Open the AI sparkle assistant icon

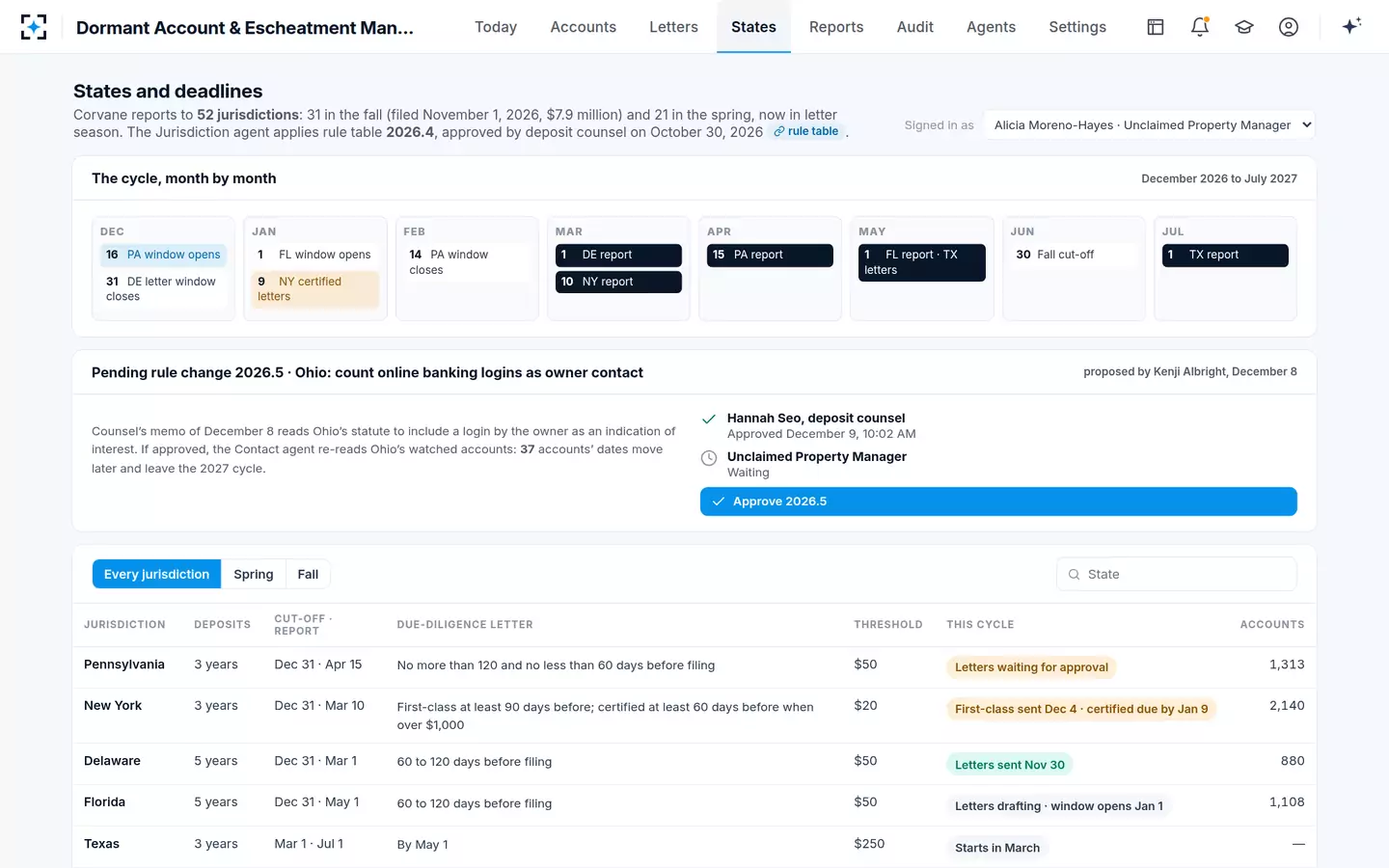click(x=1351, y=26)
